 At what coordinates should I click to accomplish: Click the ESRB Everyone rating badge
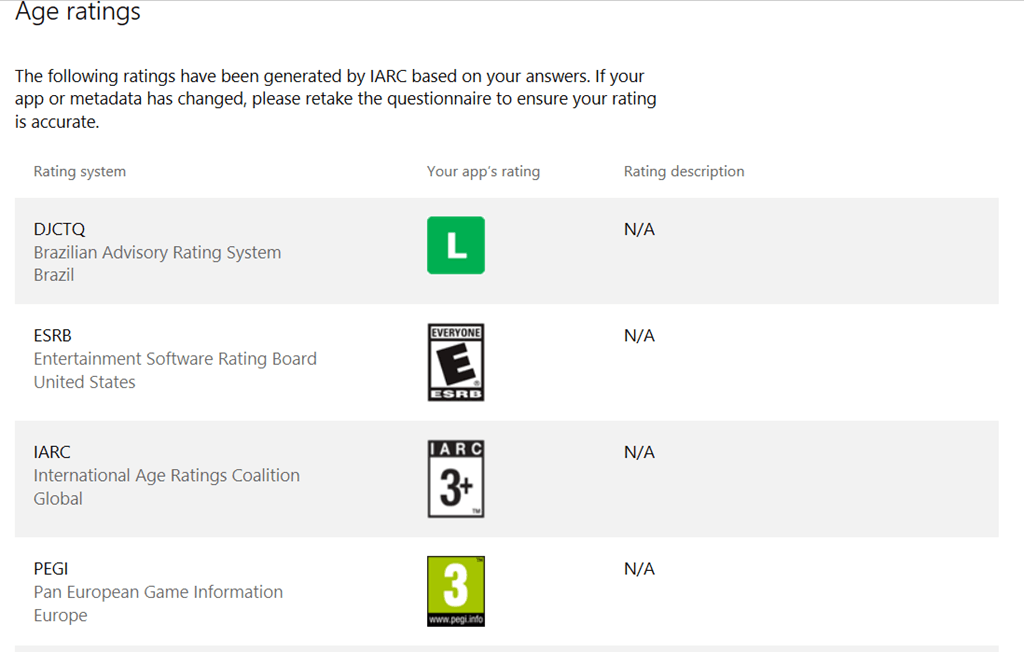[x=455, y=362]
